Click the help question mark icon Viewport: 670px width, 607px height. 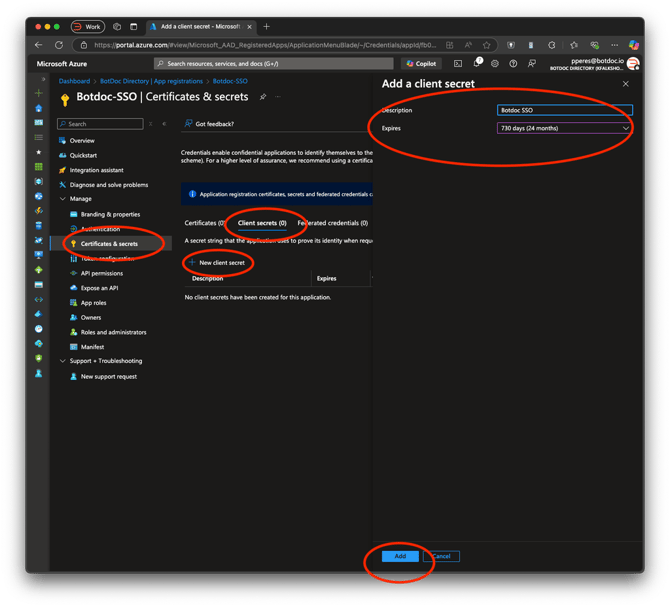coord(513,64)
